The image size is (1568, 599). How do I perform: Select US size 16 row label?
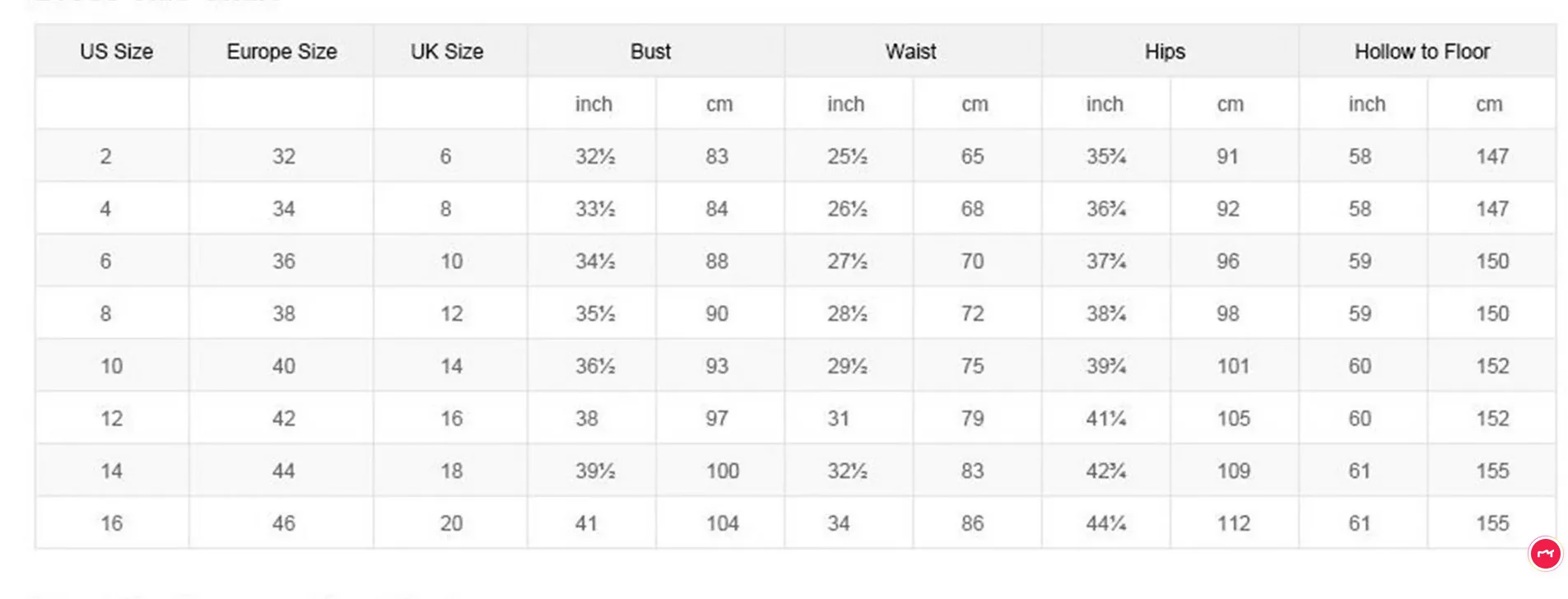[x=112, y=523]
